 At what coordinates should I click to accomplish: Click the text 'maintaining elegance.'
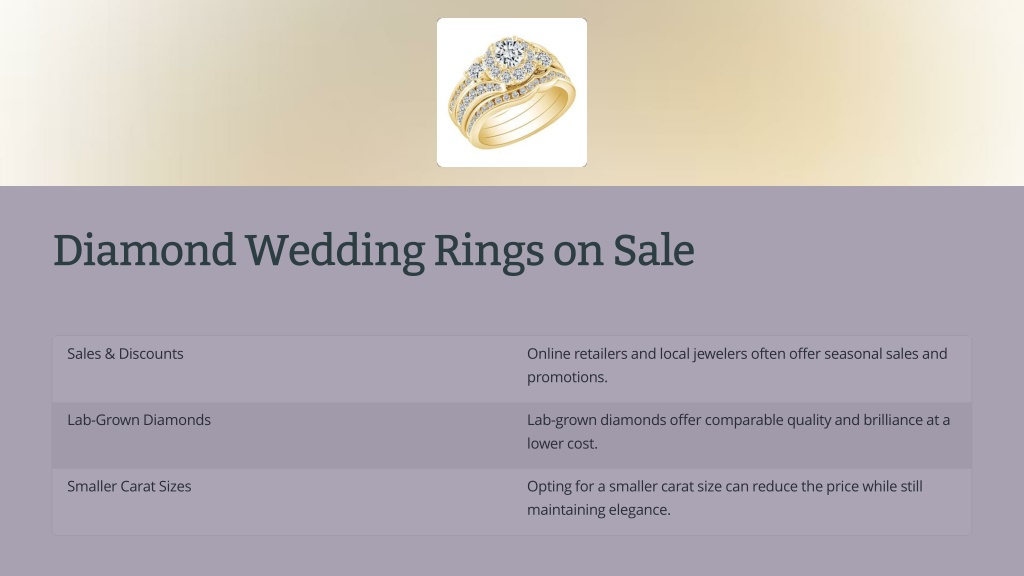(599, 509)
